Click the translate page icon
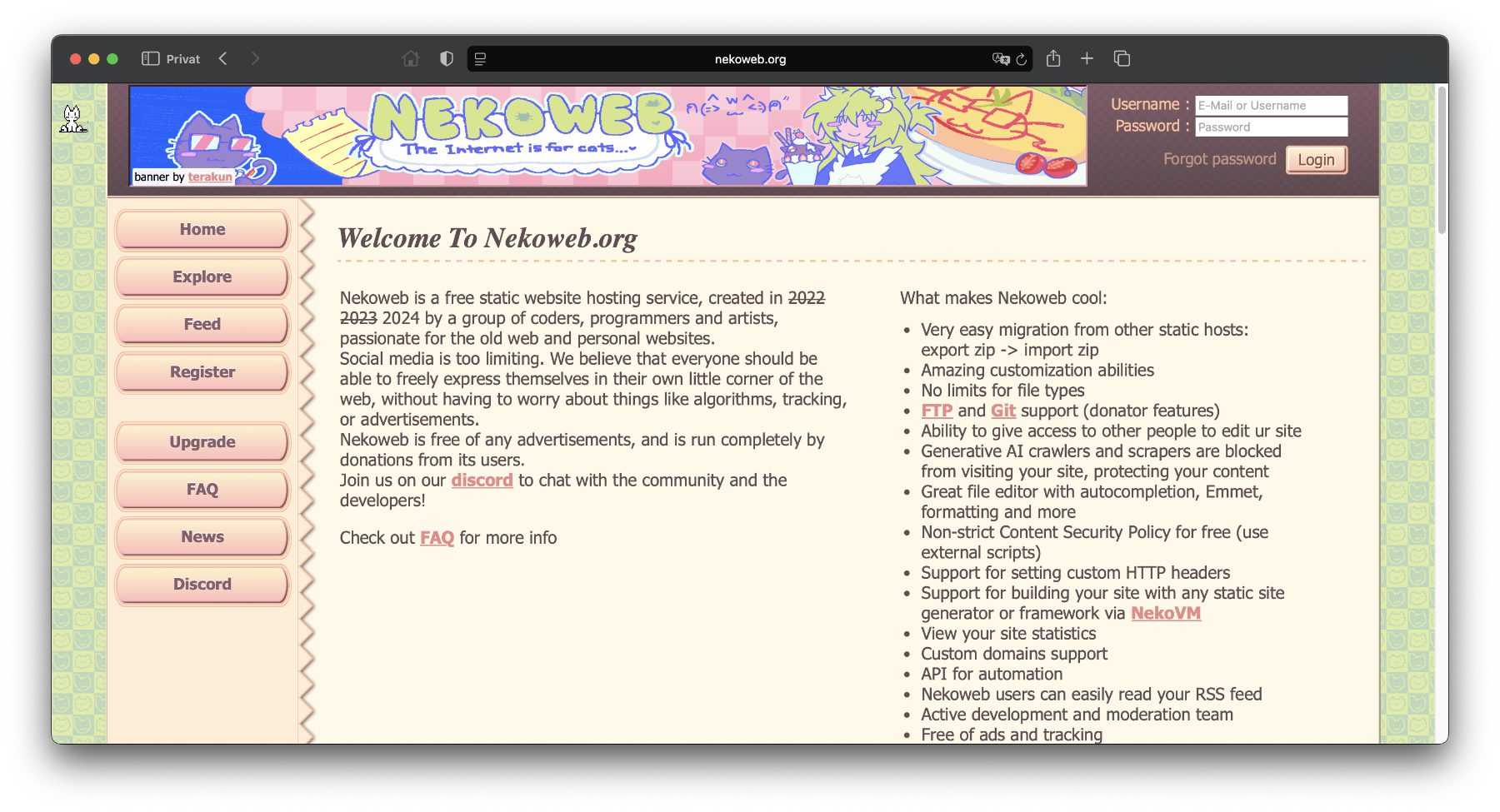 click(x=1000, y=59)
